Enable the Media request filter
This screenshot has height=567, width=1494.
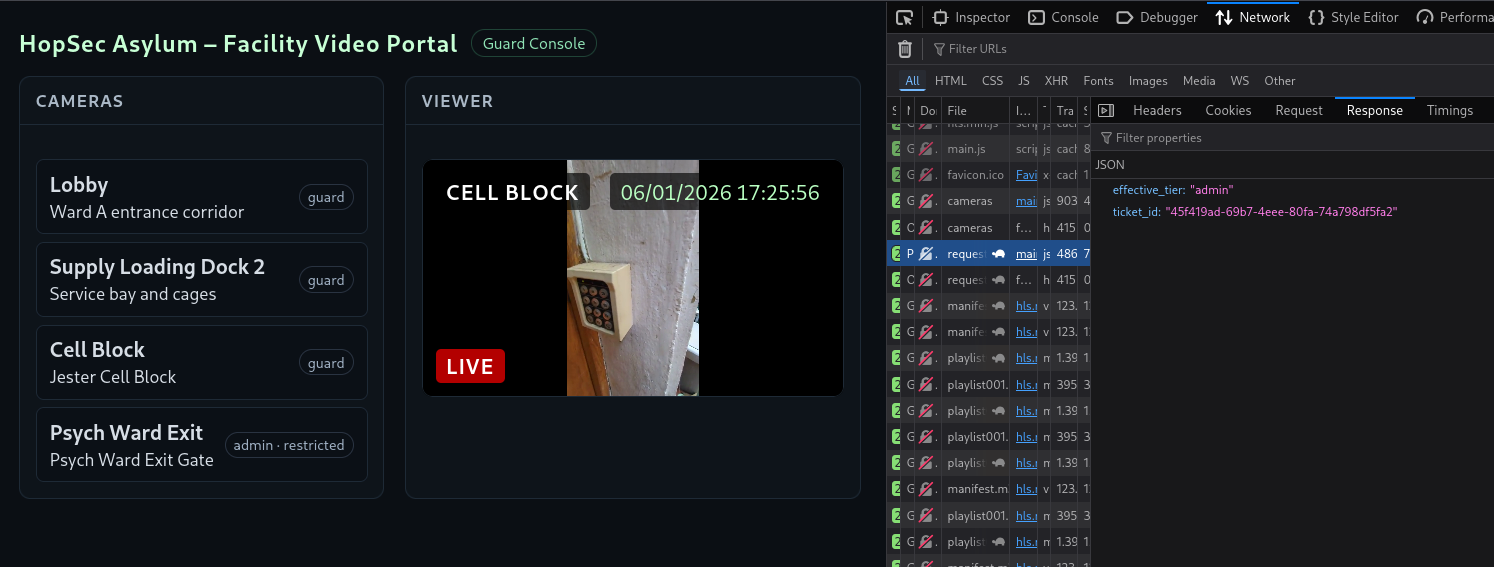1198,81
